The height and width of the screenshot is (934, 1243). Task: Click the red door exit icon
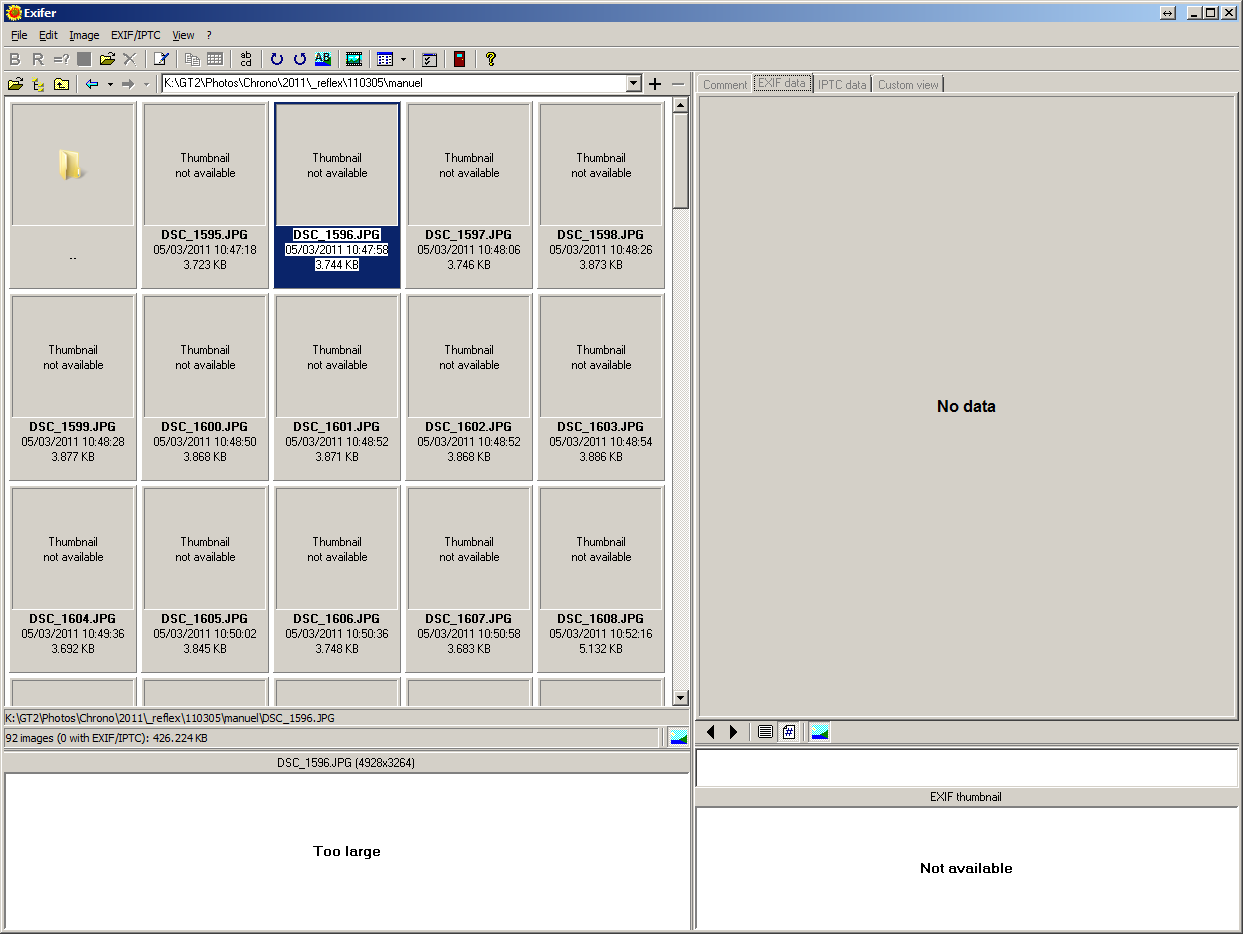click(x=459, y=59)
